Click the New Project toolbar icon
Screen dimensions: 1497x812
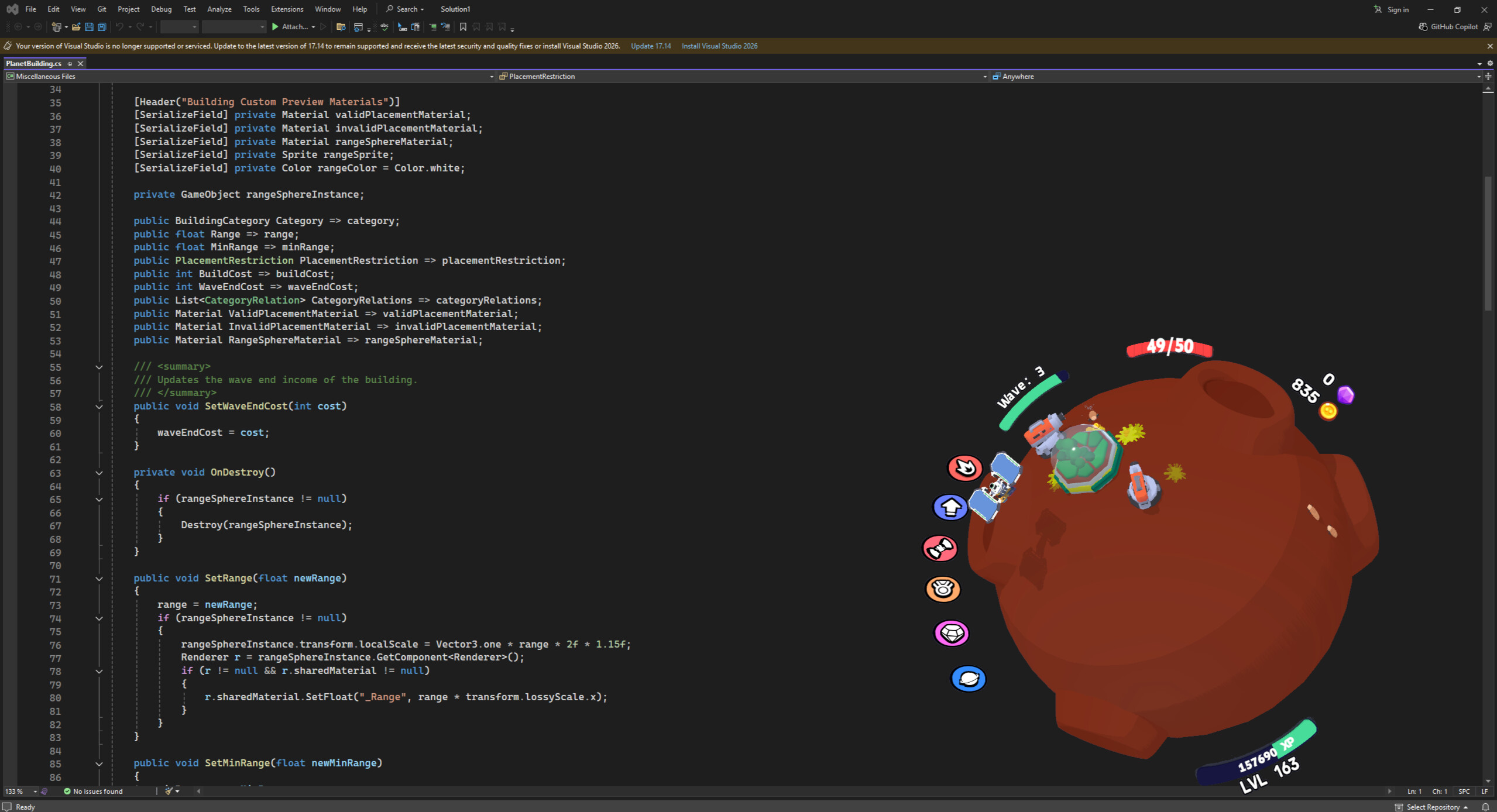pyautogui.click(x=57, y=27)
